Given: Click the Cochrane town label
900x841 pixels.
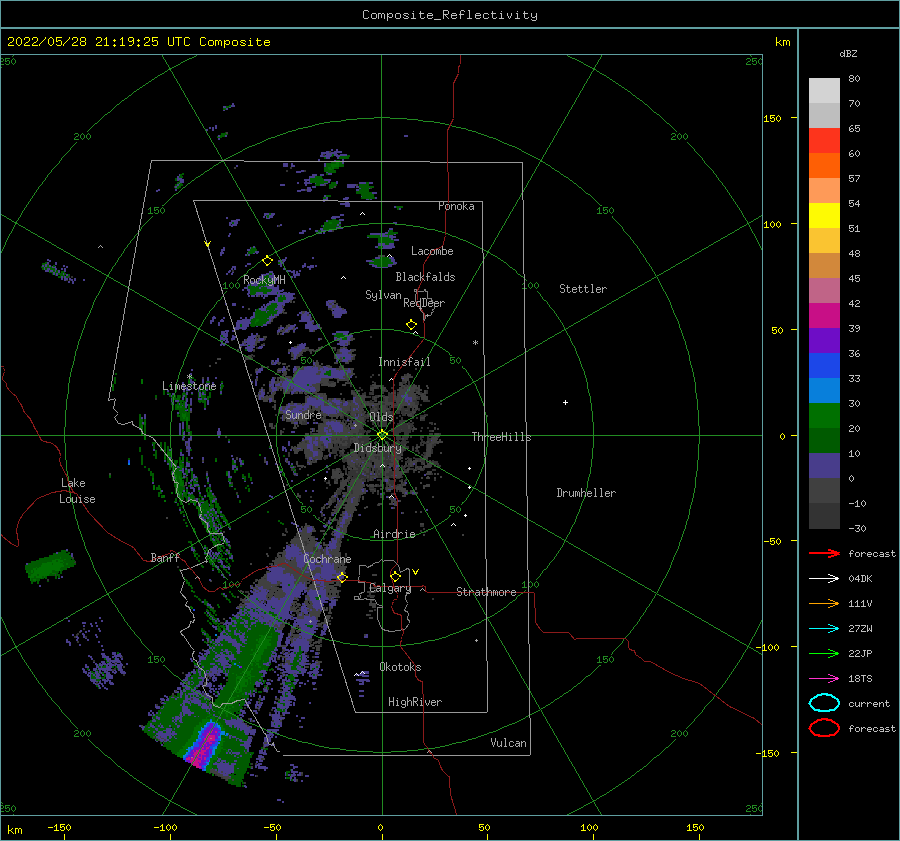Looking at the screenshot, I should pos(327,559).
